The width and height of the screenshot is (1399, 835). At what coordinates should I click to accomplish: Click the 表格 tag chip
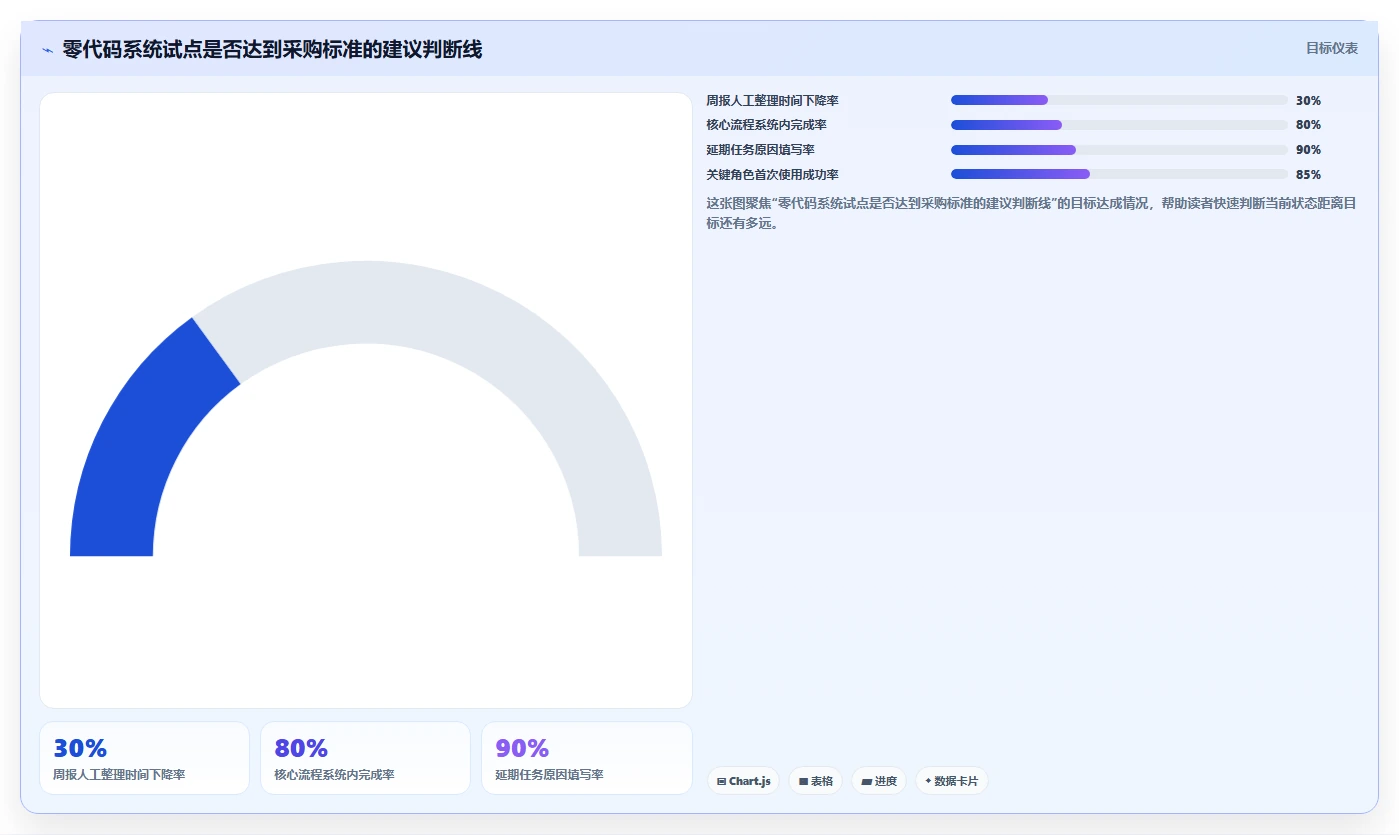pyautogui.click(x=815, y=781)
